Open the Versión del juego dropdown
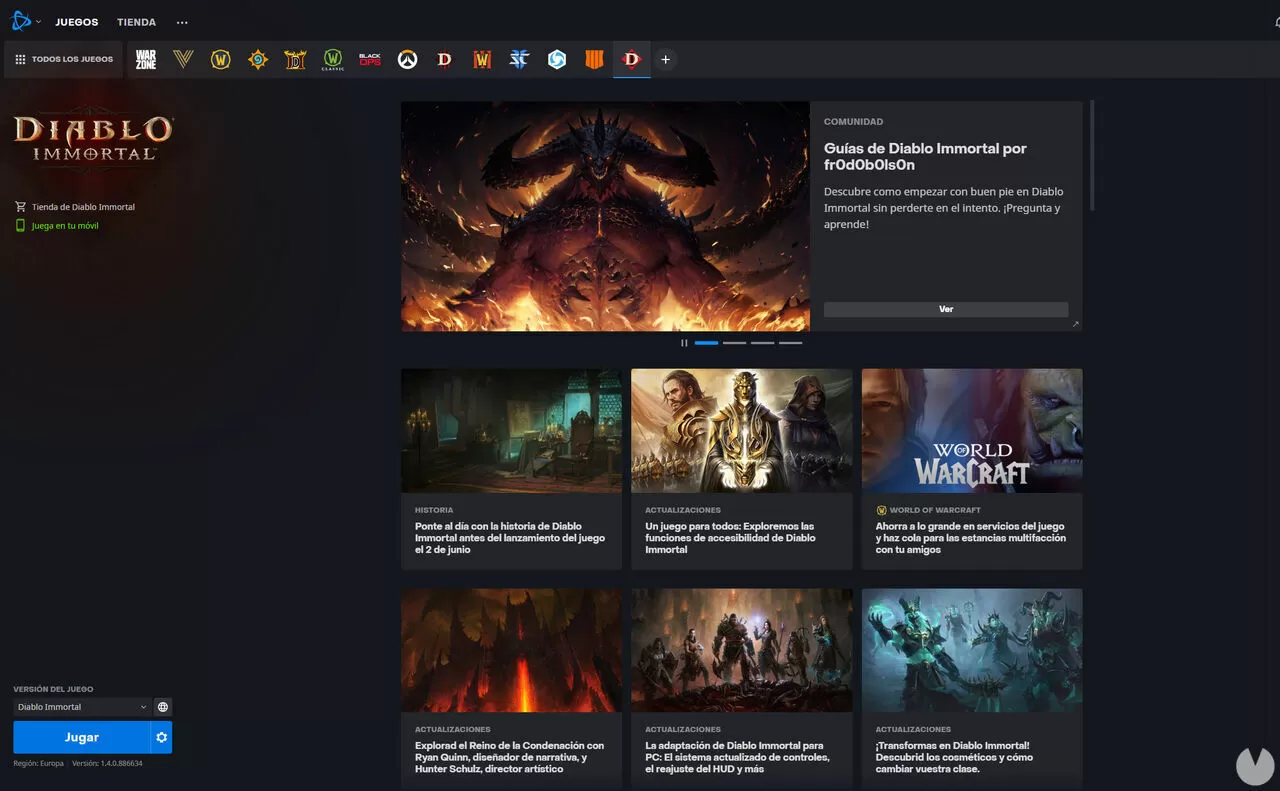Viewport: 1280px width, 791px height. (82, 707)
